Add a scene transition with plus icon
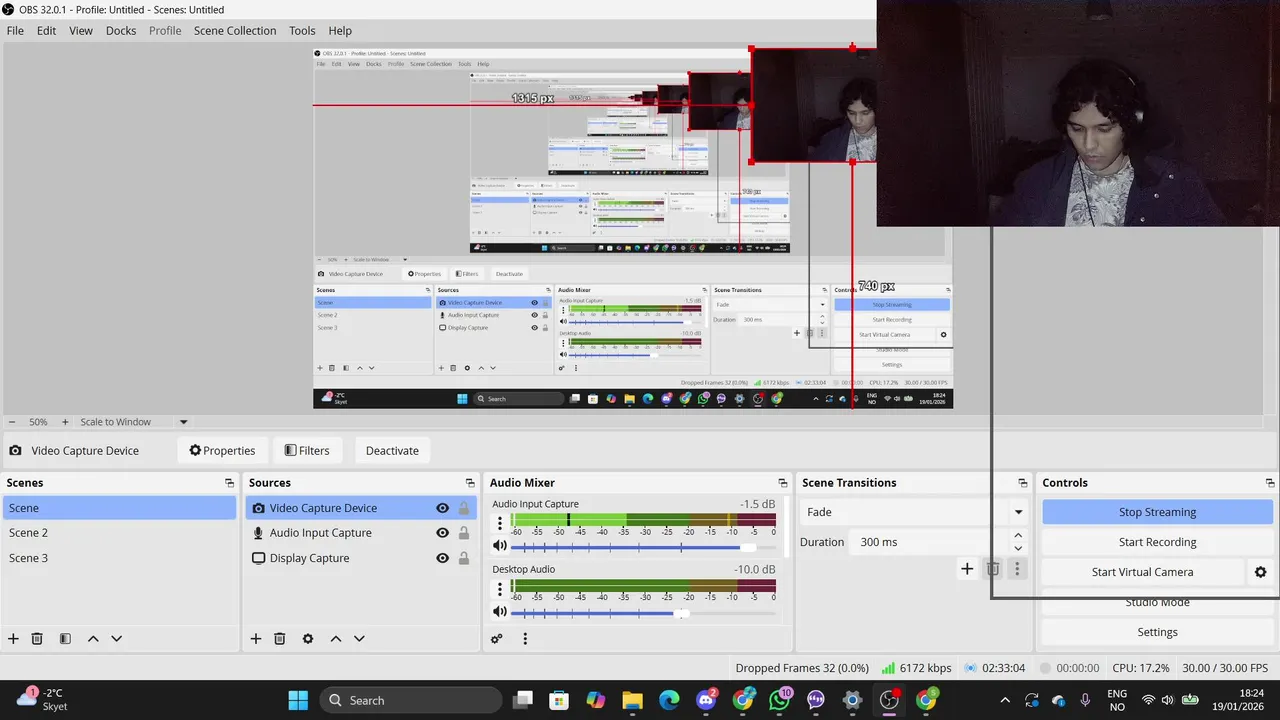This screenshot has height=720, width=1280. tap(967, 569)
